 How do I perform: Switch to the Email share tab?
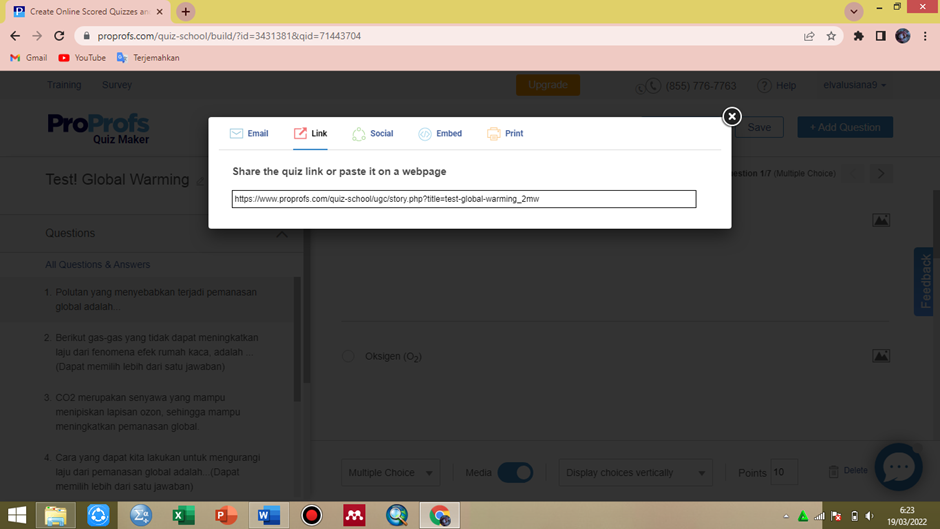tap(249, 133)
